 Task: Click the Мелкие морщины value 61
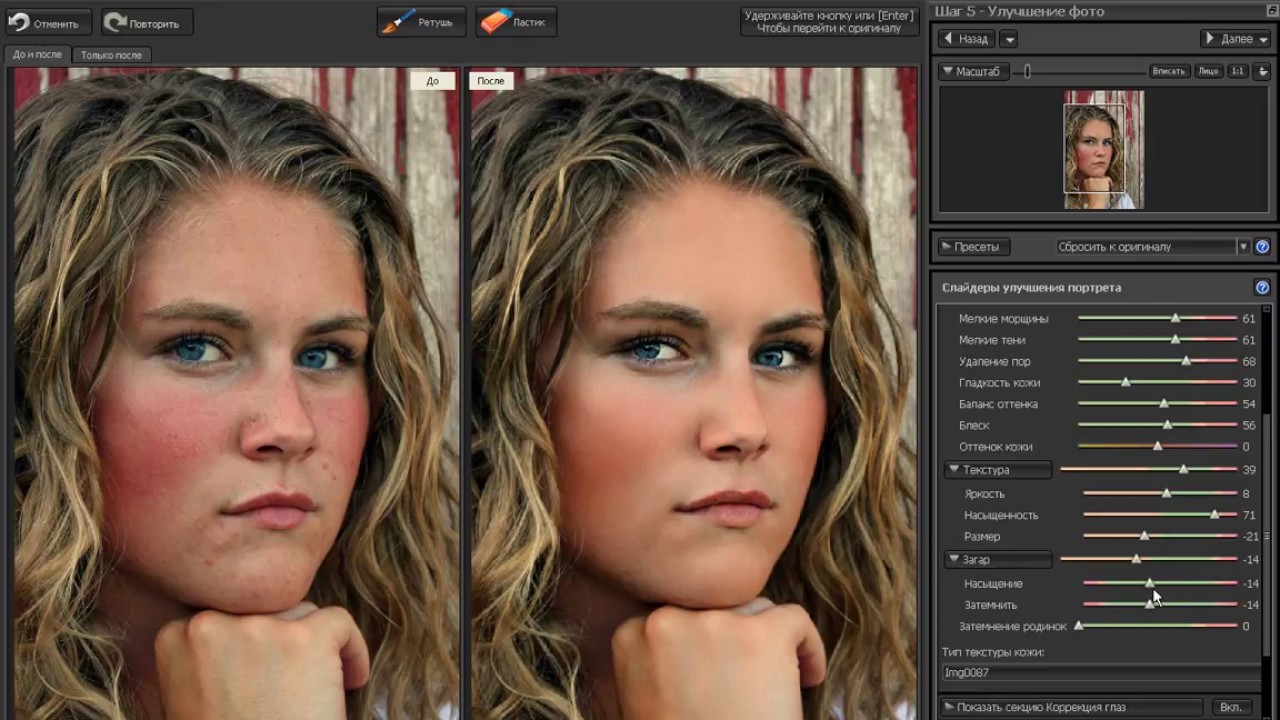click(1248, 318)
